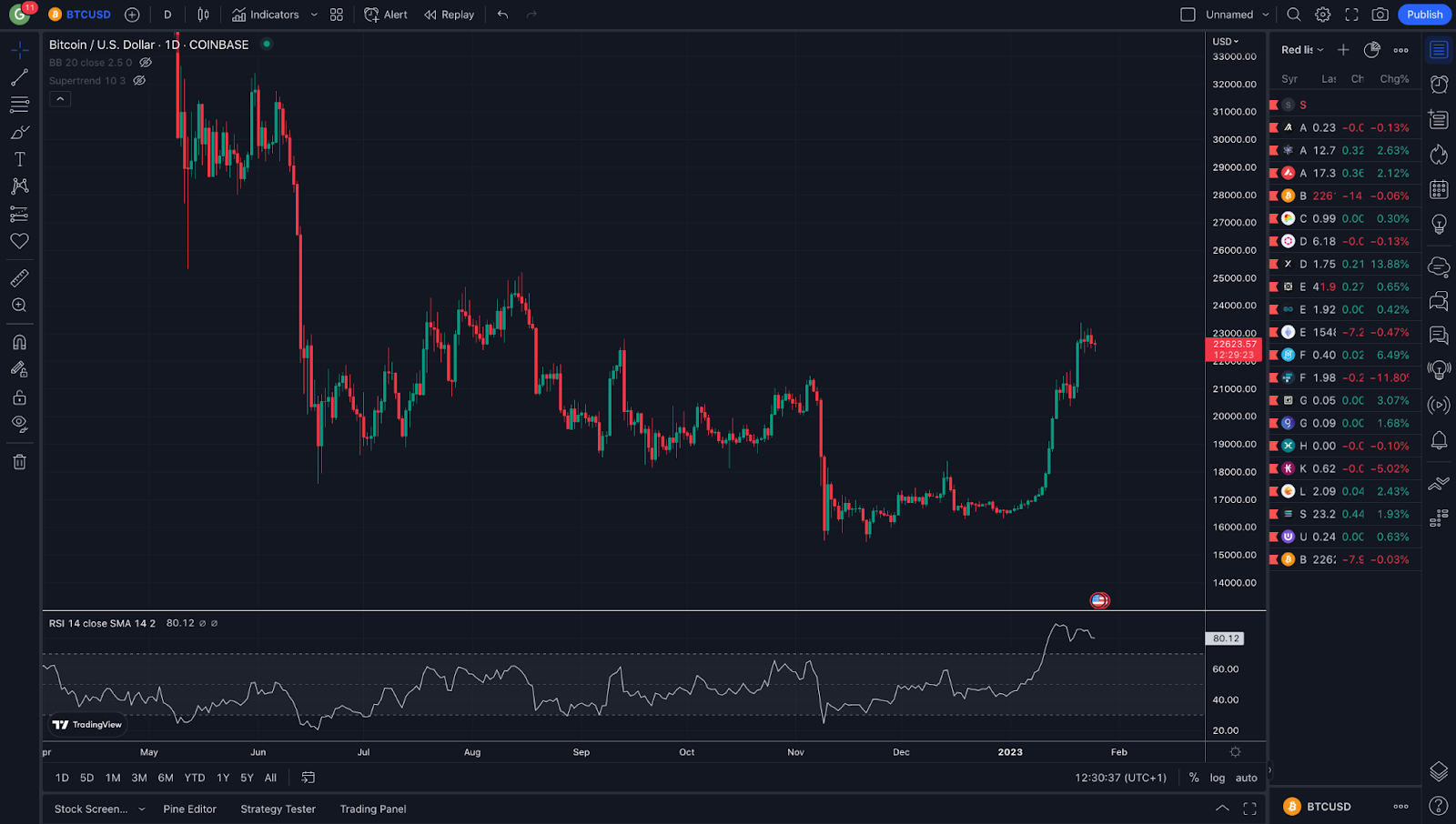Viewport: 1456px width, 824px height.
Task: Expand the indicator templates dropdown arrow
Action: [314, 15]
